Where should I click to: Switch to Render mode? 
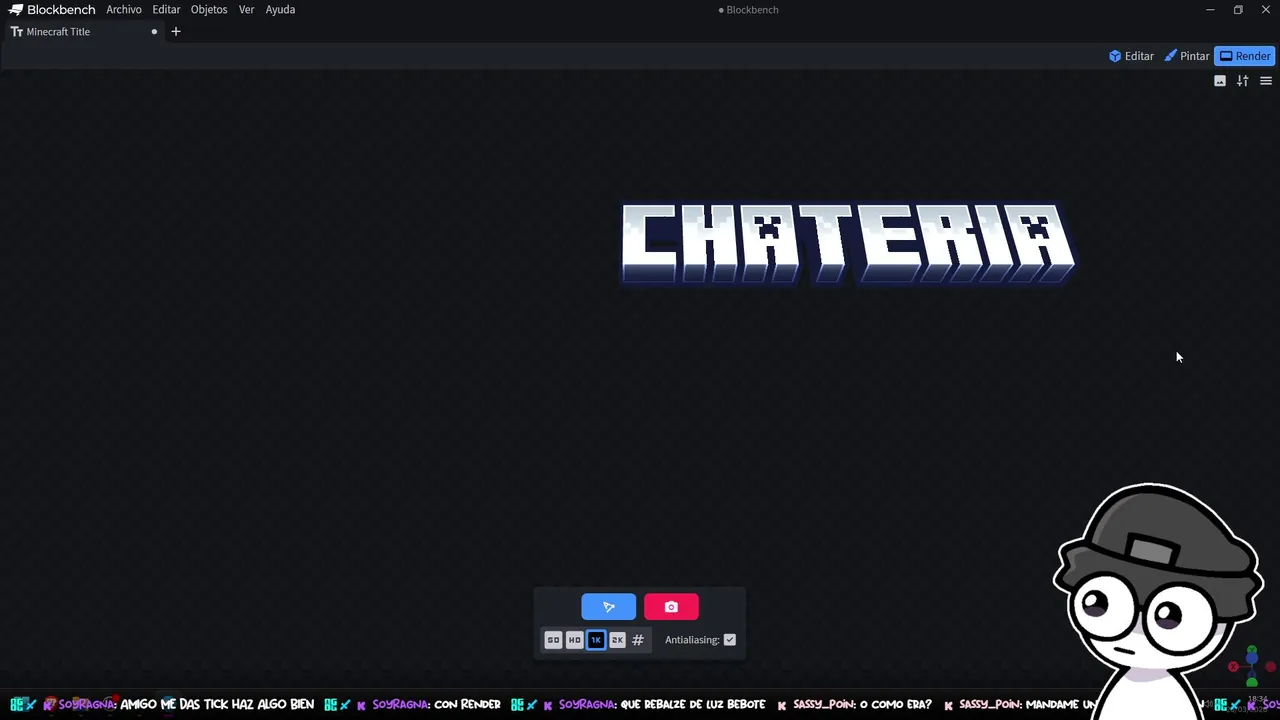pos(1245,56)
